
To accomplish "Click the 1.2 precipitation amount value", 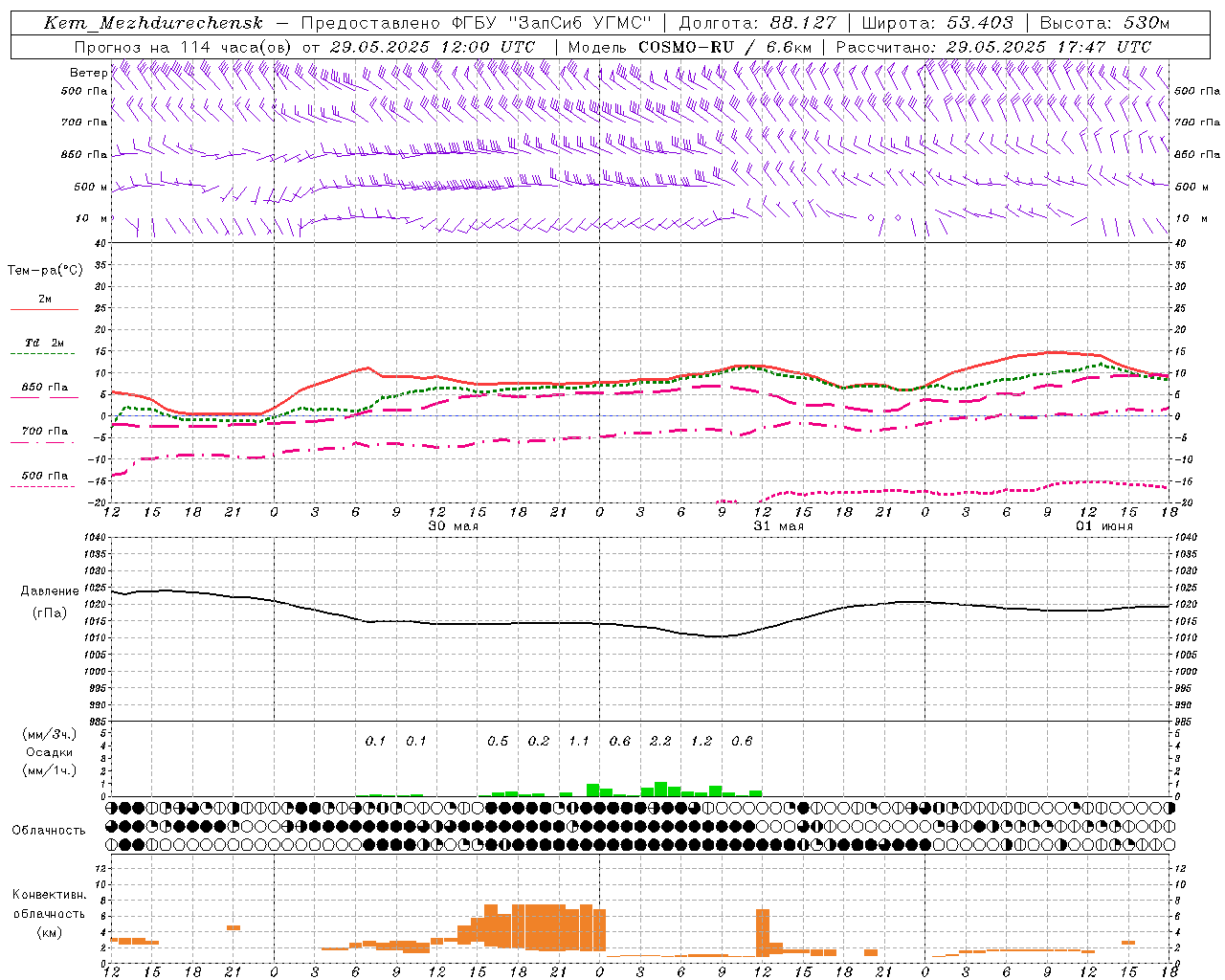I will coord(702,742).
